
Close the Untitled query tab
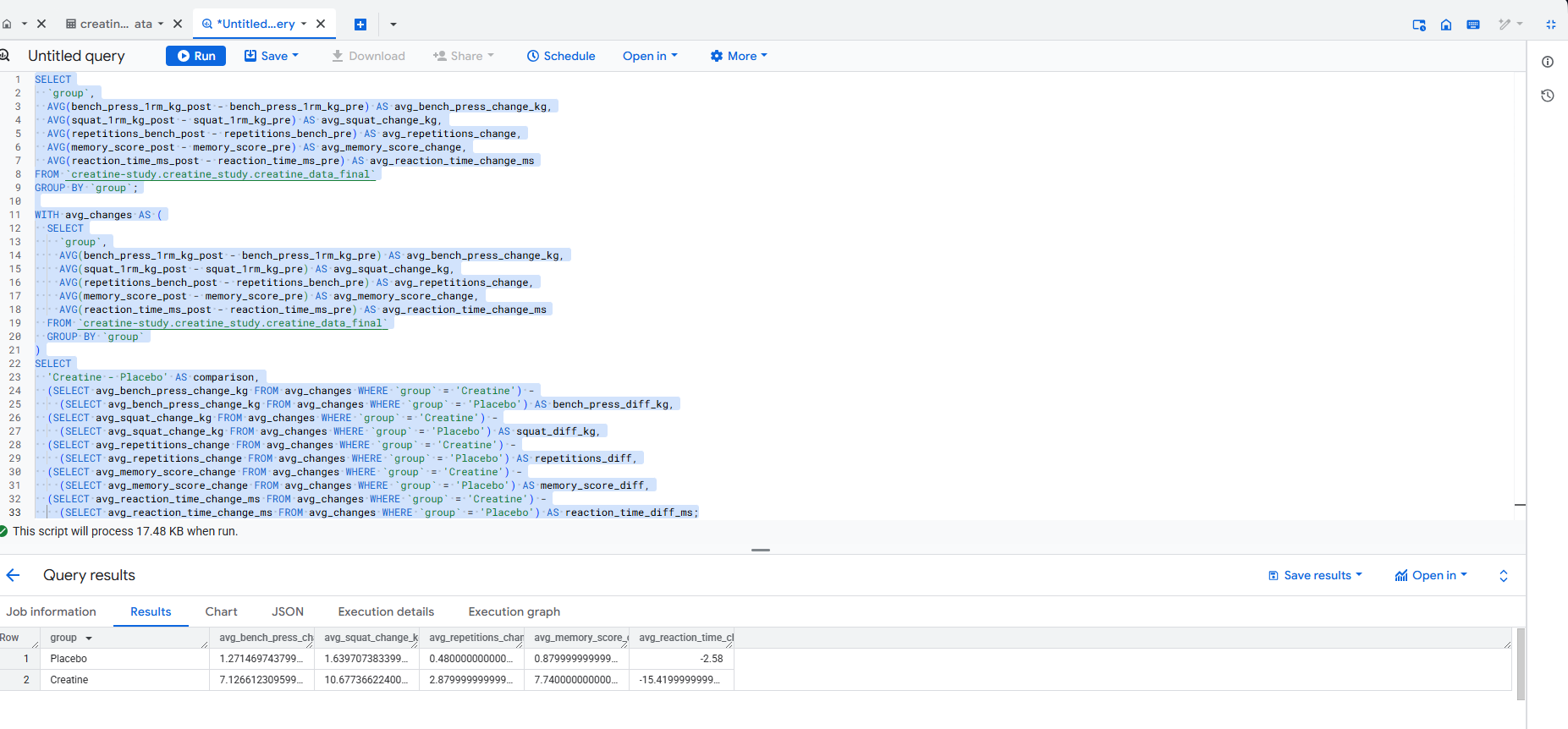click(x=321, y=24)
